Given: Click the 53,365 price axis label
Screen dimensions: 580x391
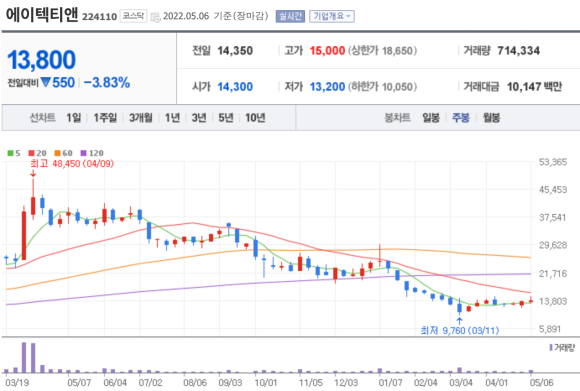Looking at the screenshot, I should point(553,162).
